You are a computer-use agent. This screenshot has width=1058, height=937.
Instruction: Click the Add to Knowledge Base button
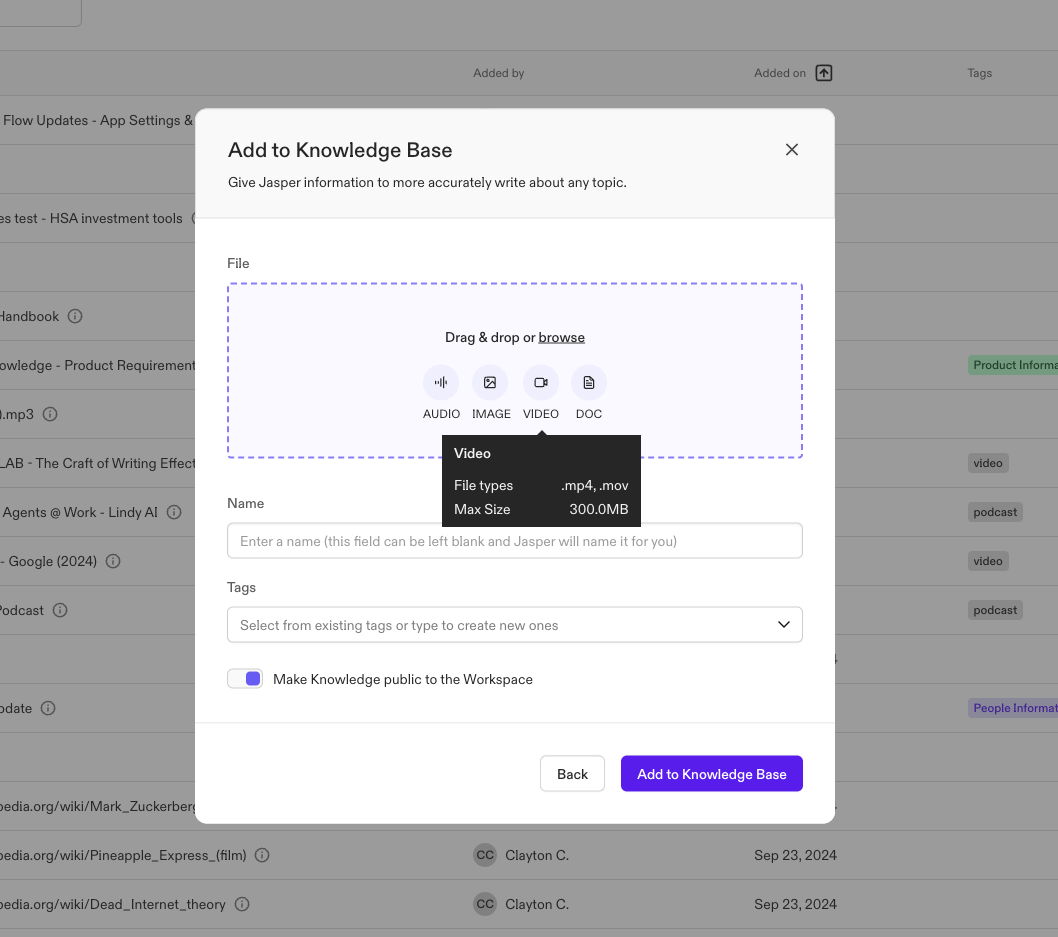pyautogui.click(x=711, y=774)
